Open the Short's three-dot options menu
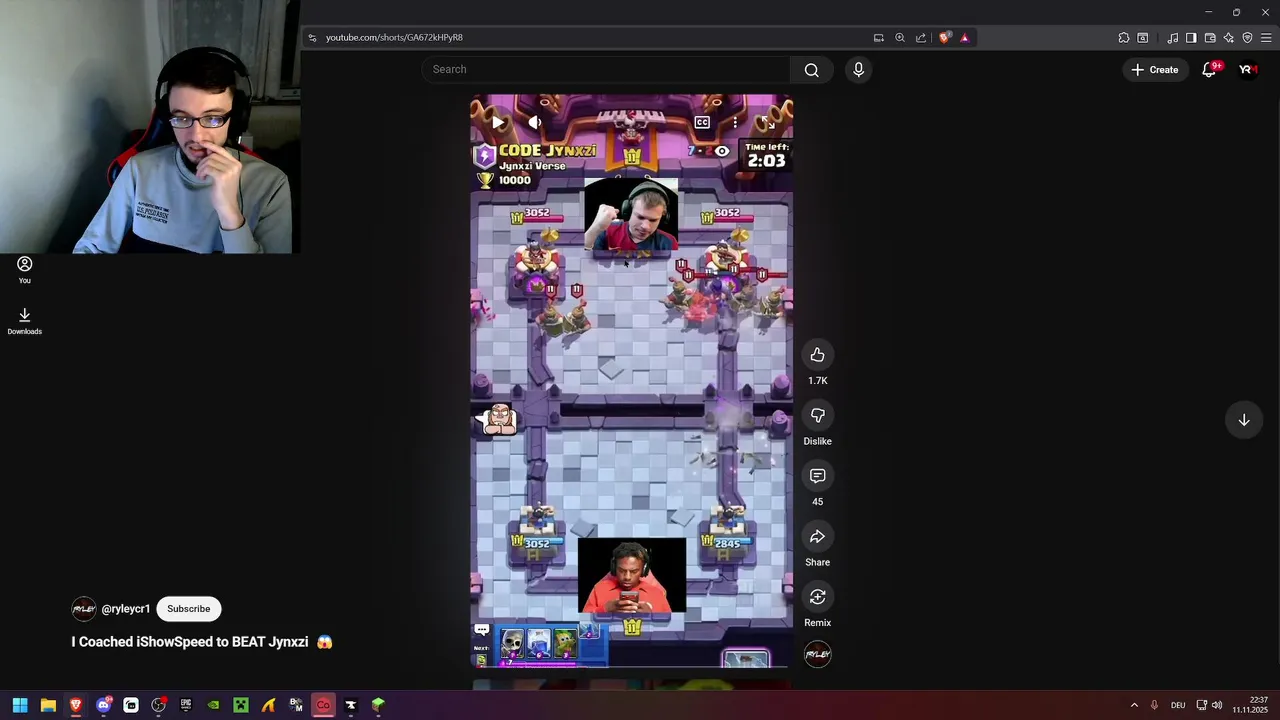The image size is (1280, 720). 735,123
